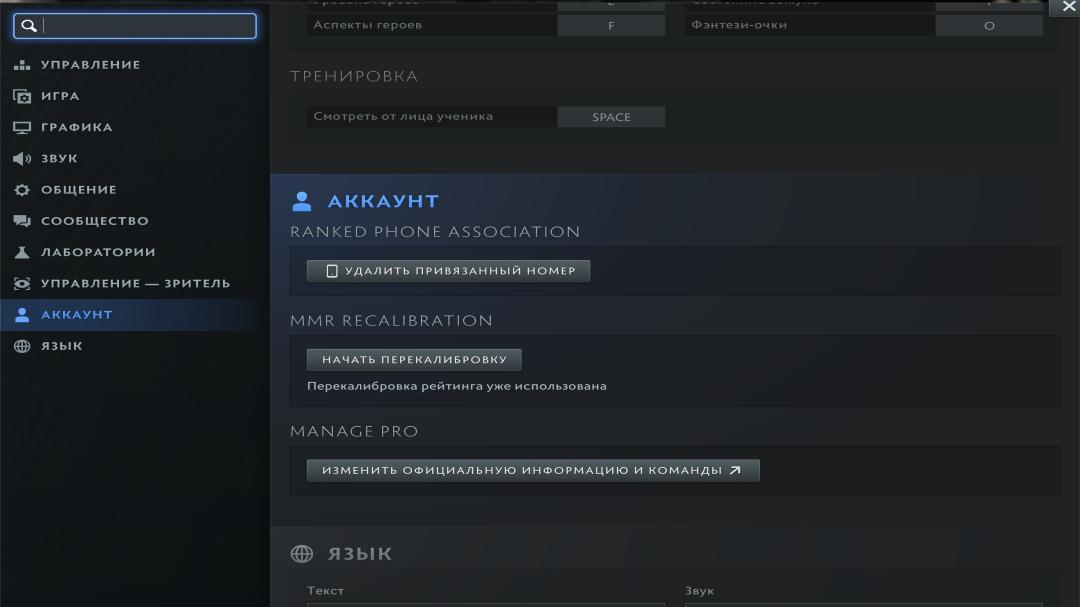Select the Лаборатории flask icon
Viewport: 1080px width, 607px height.
coord(22,252)
